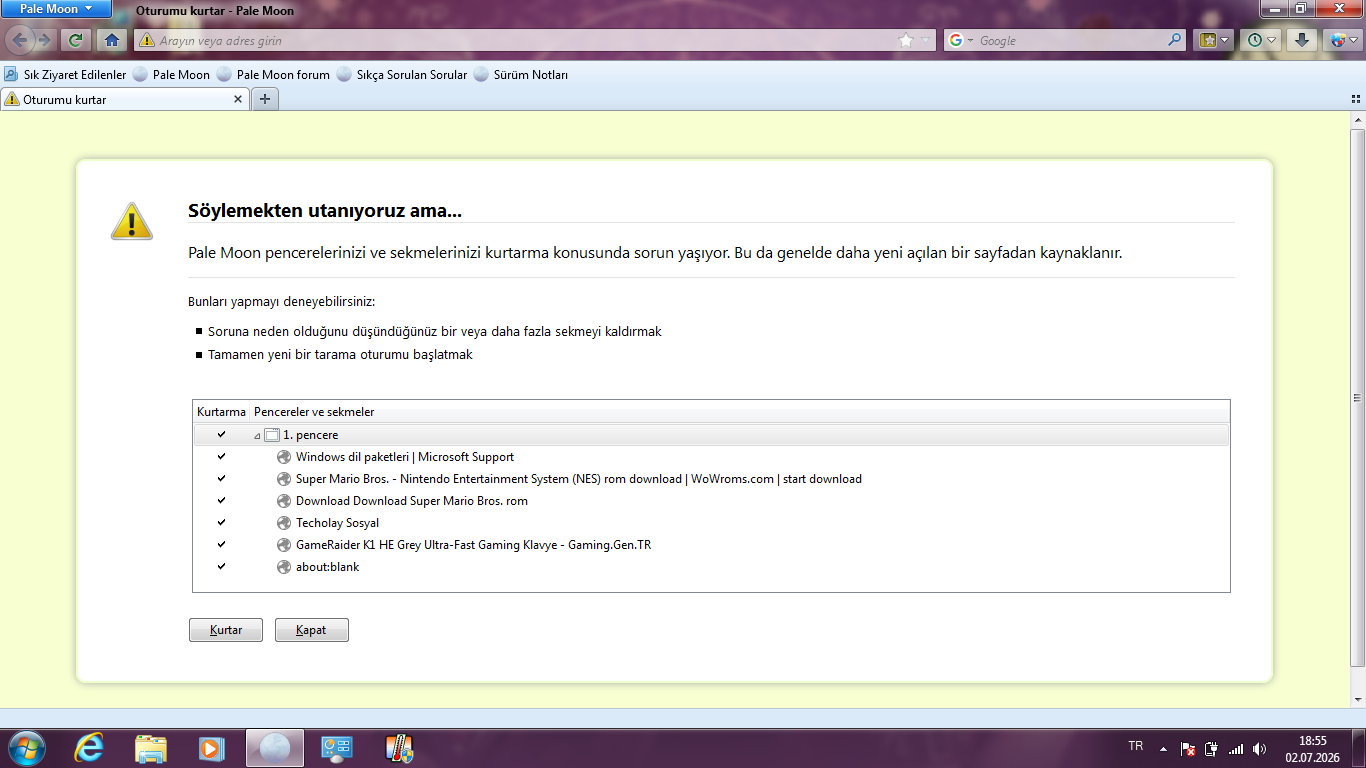Select the 'about:blank' row
The image size is (1366, 768).
click(x=711, y=567)
